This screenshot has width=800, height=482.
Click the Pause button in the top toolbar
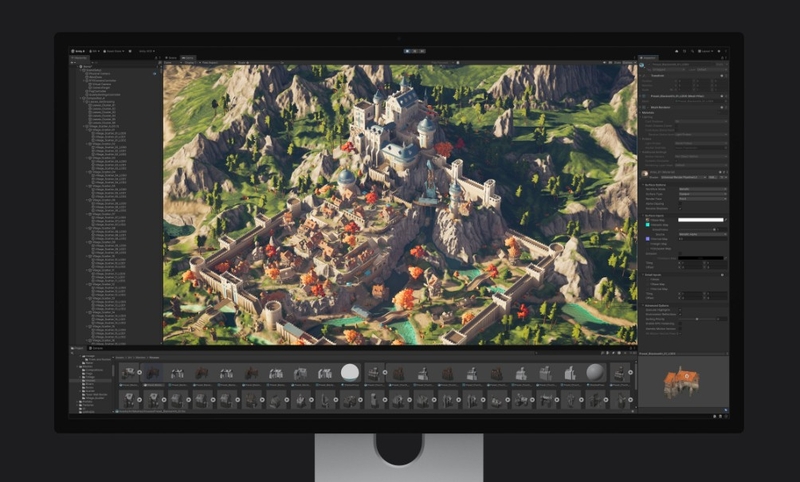[415, 51]
